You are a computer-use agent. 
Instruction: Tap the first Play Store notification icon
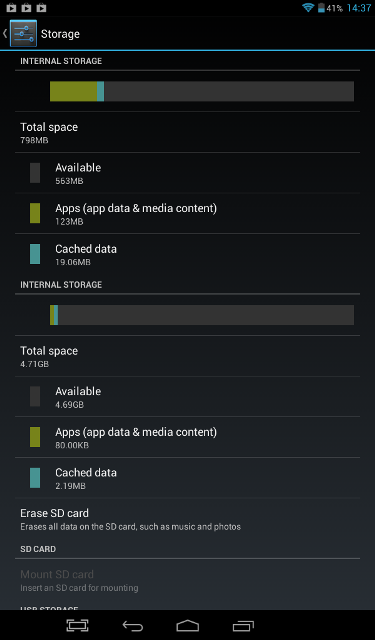click(11, 7)
